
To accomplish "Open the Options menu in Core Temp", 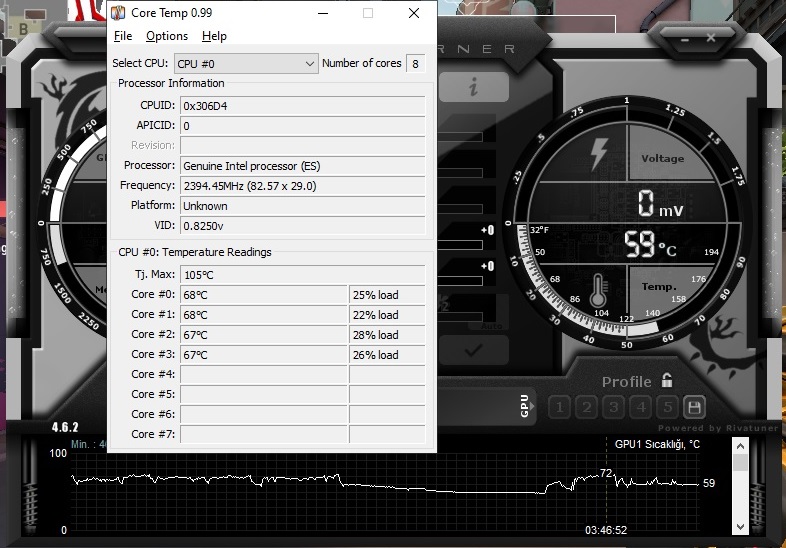I will tap(167, 36).
